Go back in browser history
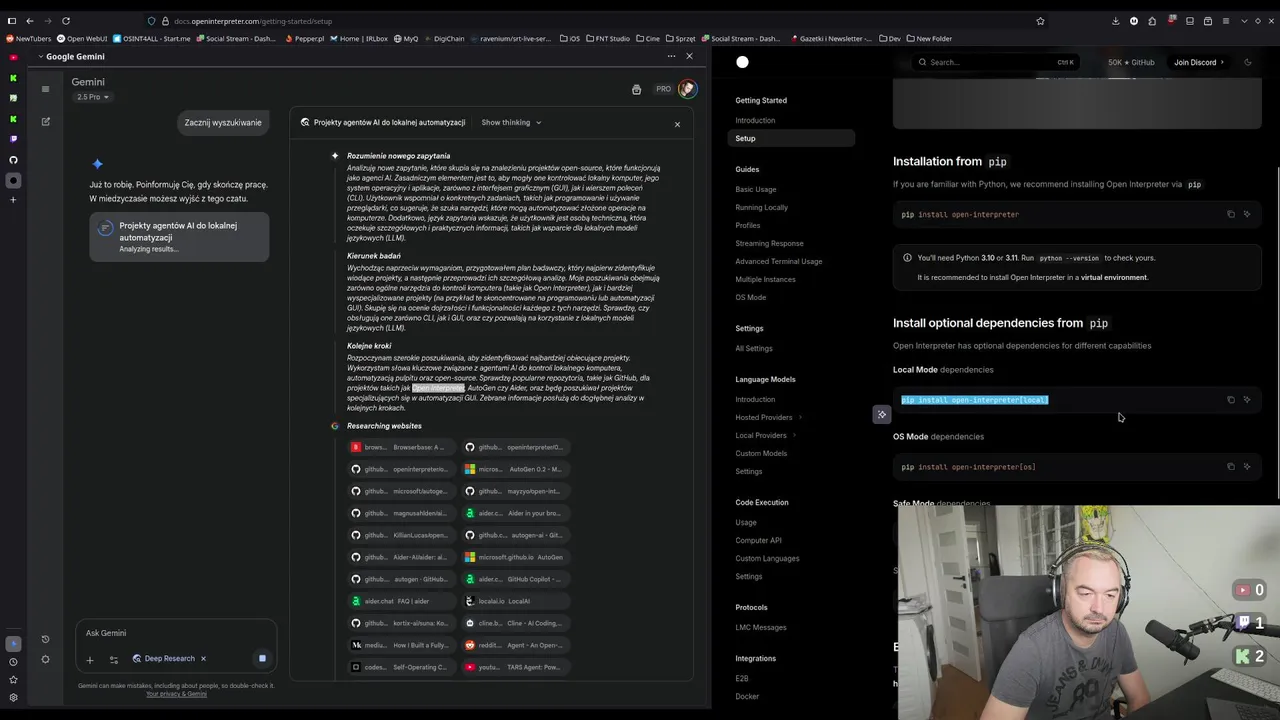1280x720 pixels. click(x=30, y=21)
